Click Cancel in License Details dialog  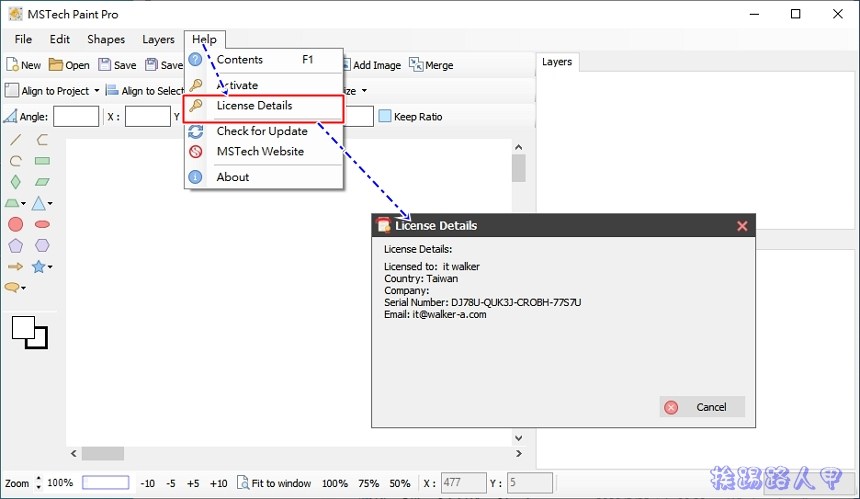click(702, 407)
